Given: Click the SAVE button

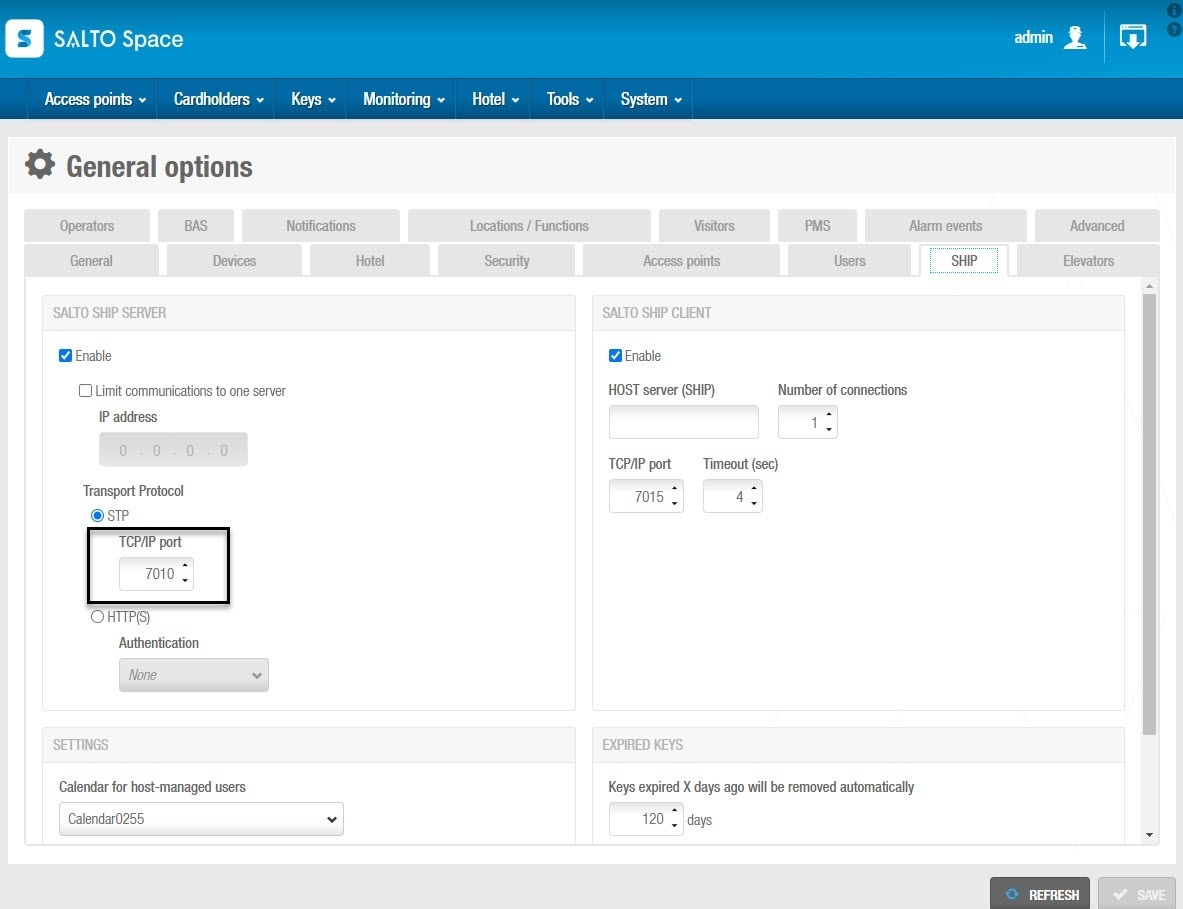Looking at the screenshot, I should pyautogui.click(x=1137, y=894).
